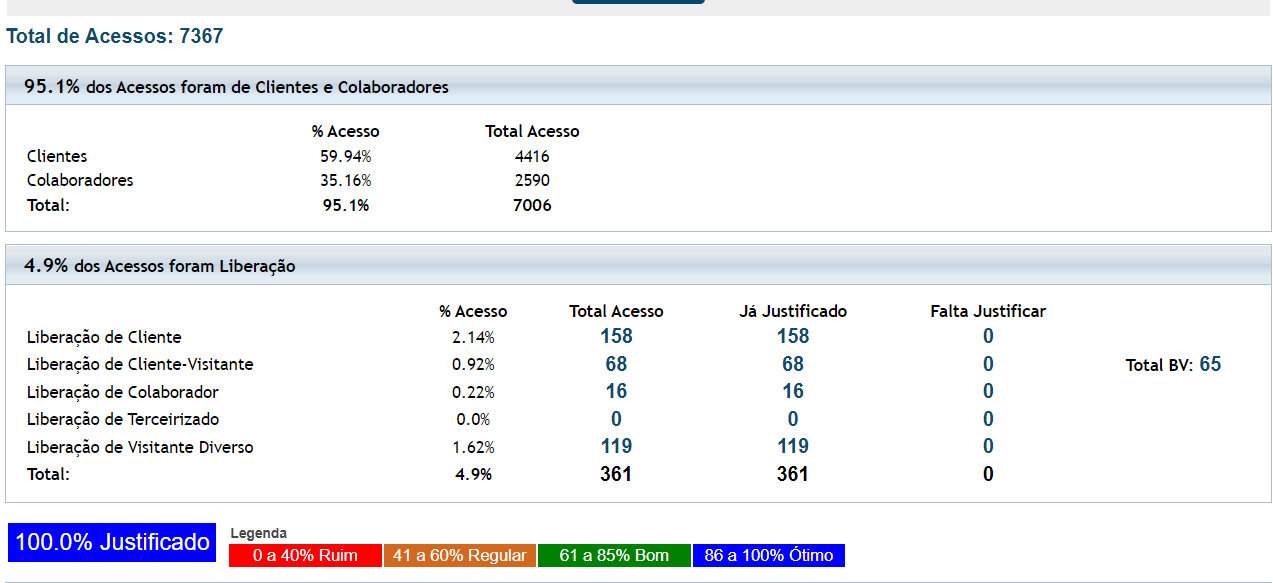
Task: Open Já Justificado 68 for Cliente-Visitante
Action: pos(792,364)
